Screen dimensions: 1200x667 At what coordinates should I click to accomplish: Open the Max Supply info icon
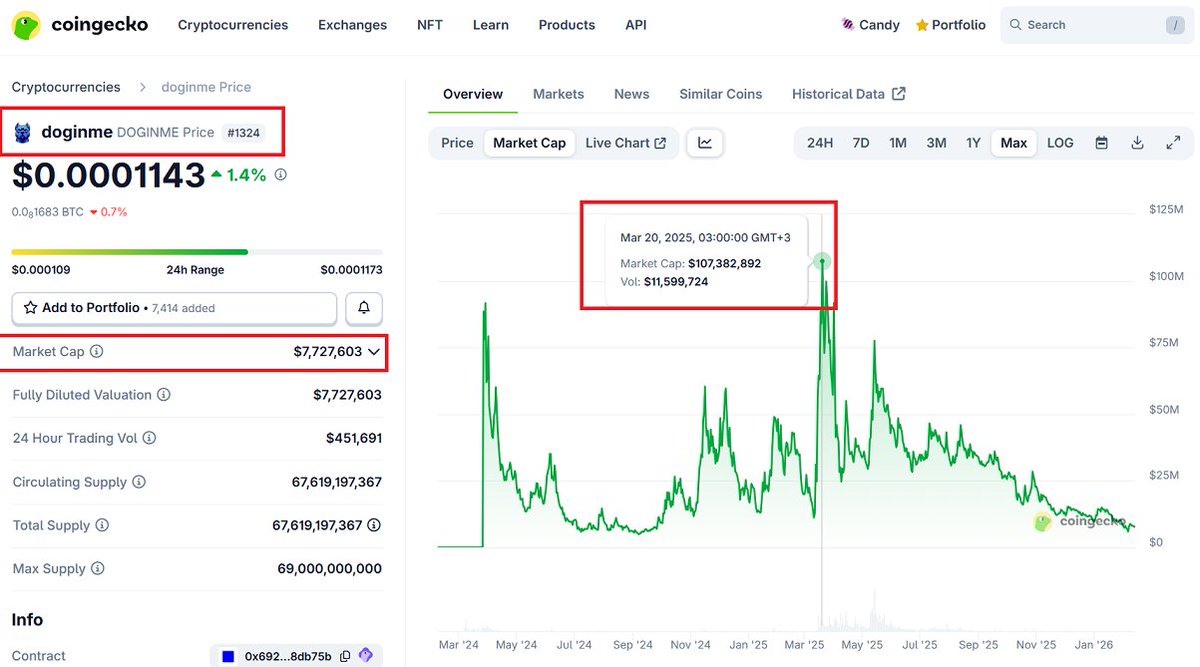pyautogui.click(x=96, y=568)
